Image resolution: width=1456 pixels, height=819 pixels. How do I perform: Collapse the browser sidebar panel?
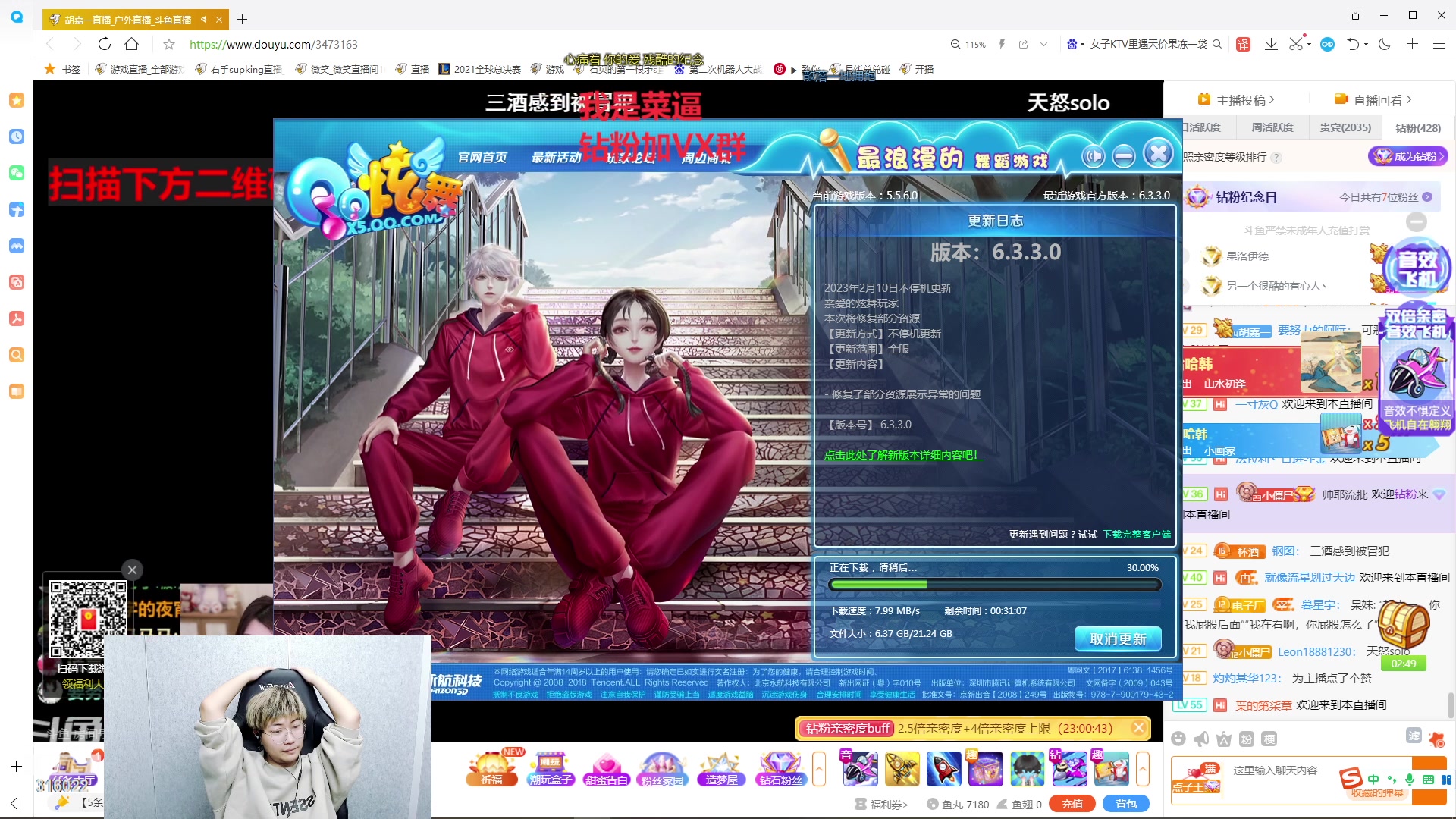click(16, 803)
